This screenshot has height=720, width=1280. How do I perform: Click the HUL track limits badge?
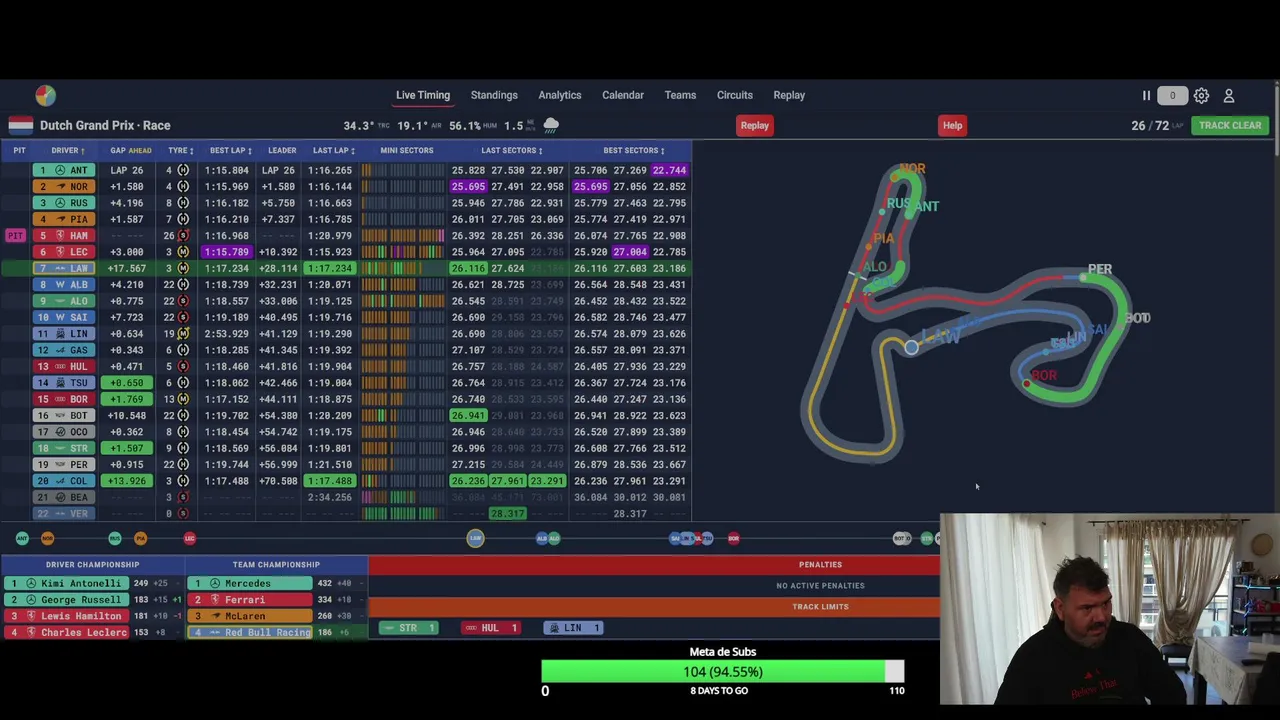[490, 628]
